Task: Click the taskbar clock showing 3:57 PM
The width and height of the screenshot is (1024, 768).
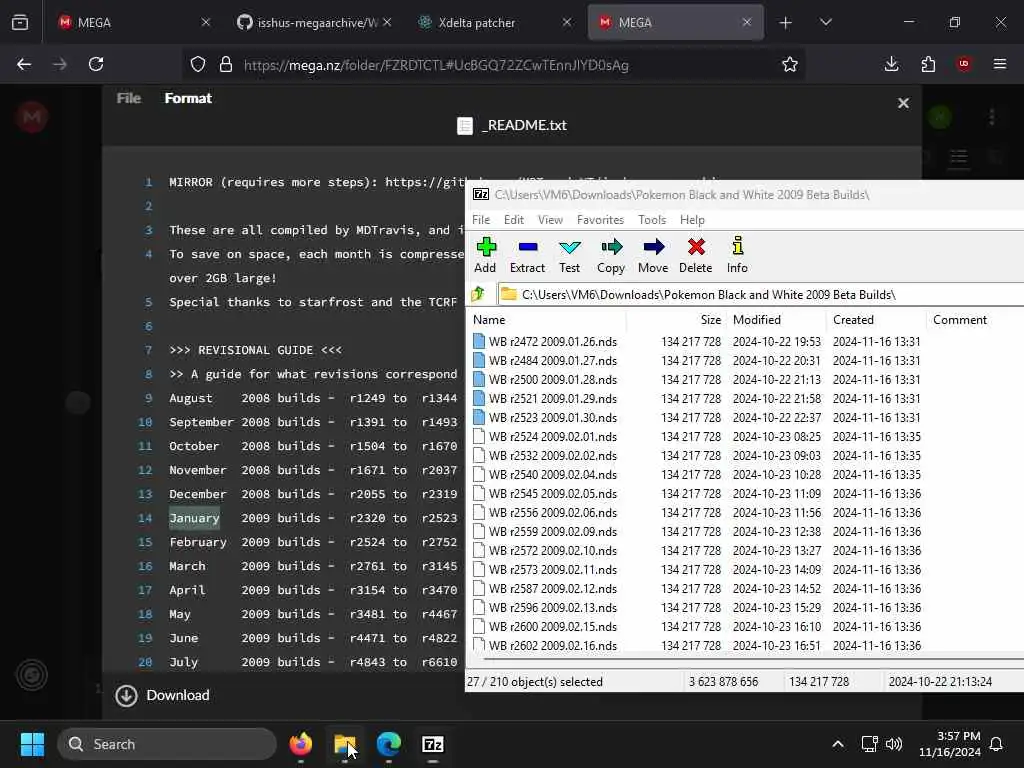Action: coord(950,744)
